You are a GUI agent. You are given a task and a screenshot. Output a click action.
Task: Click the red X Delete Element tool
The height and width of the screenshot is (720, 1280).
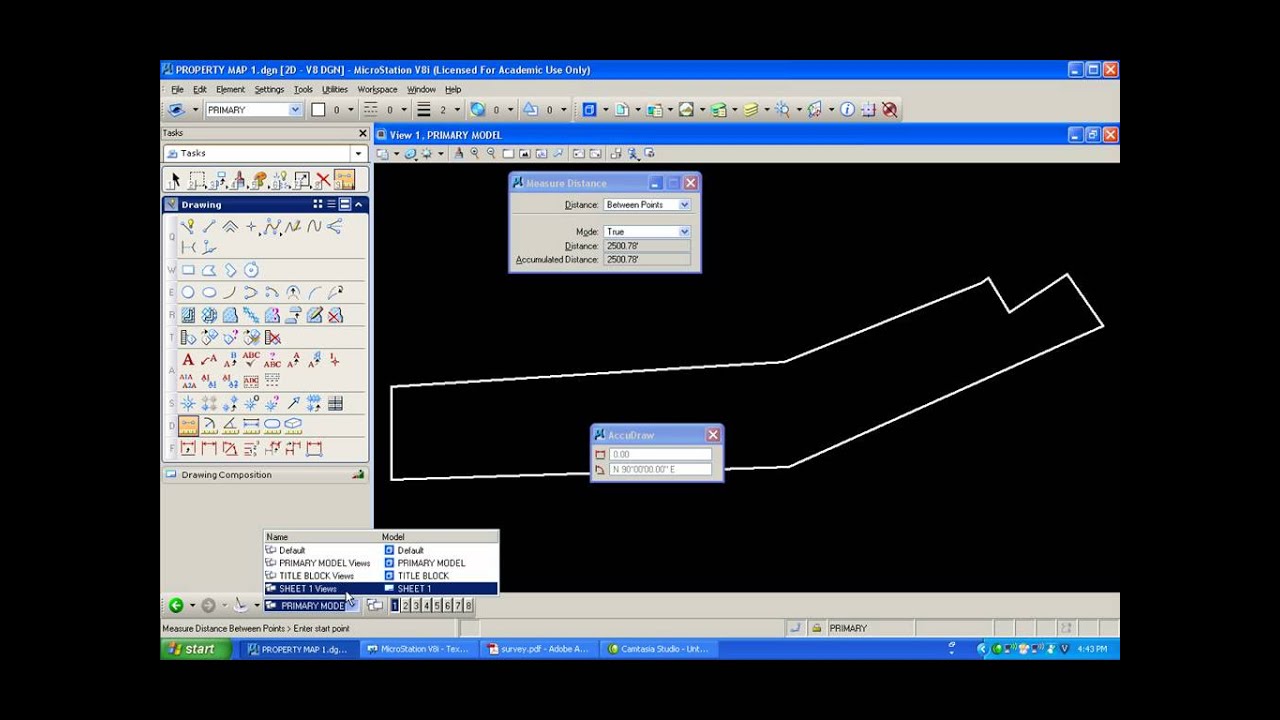(323, 180)
